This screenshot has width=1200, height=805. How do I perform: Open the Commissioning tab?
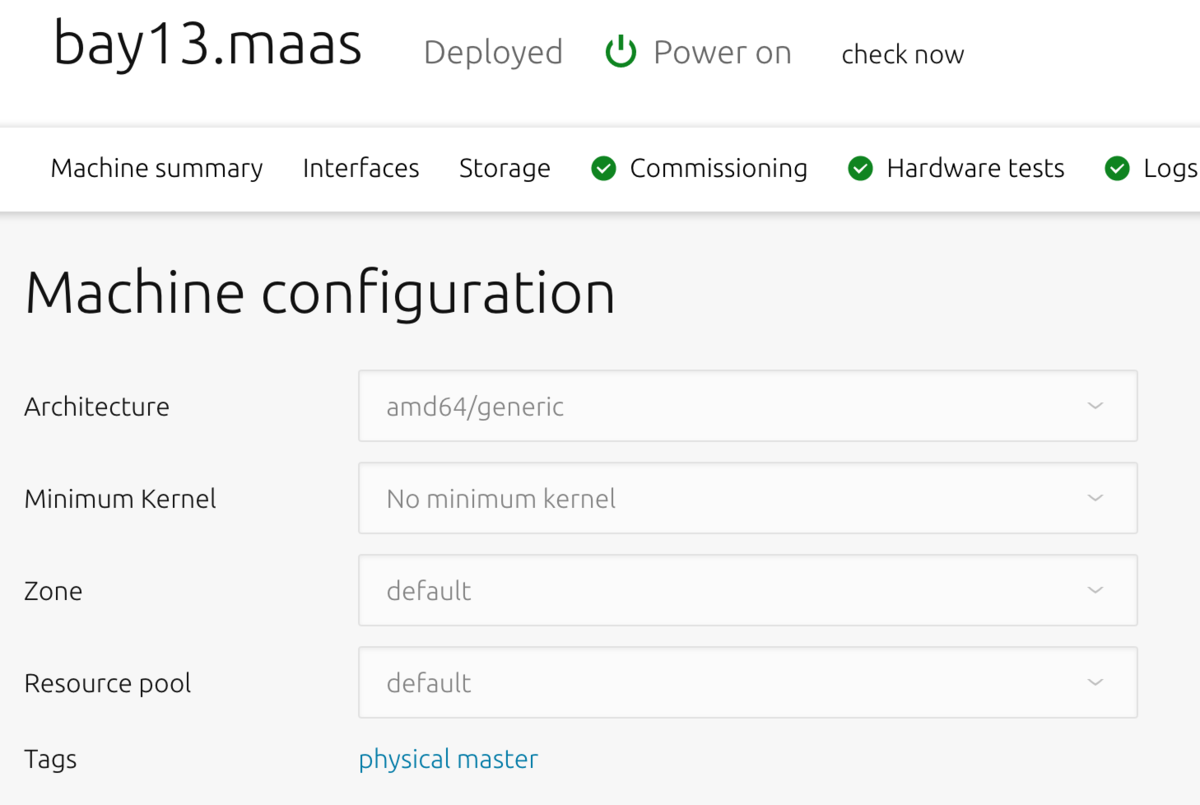coord(718,169)
